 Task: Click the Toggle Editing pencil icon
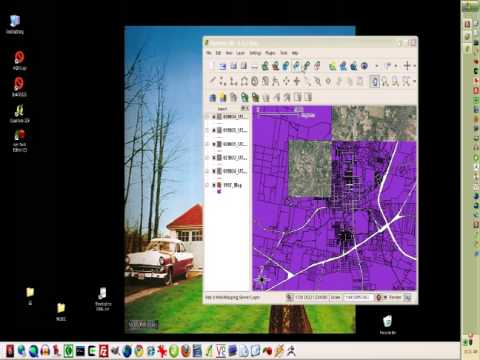coord(212,81)
